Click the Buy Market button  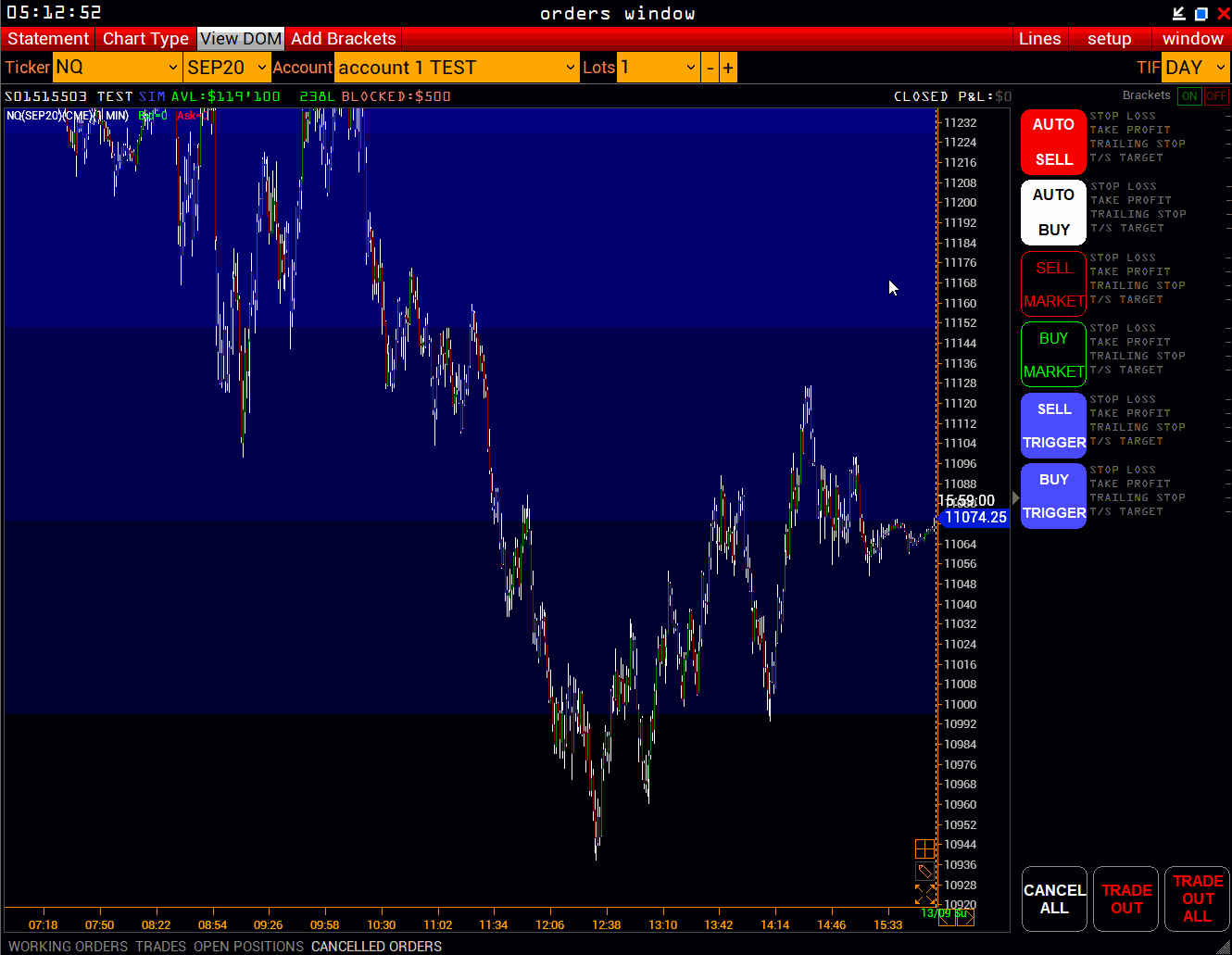click(1053, 355)
